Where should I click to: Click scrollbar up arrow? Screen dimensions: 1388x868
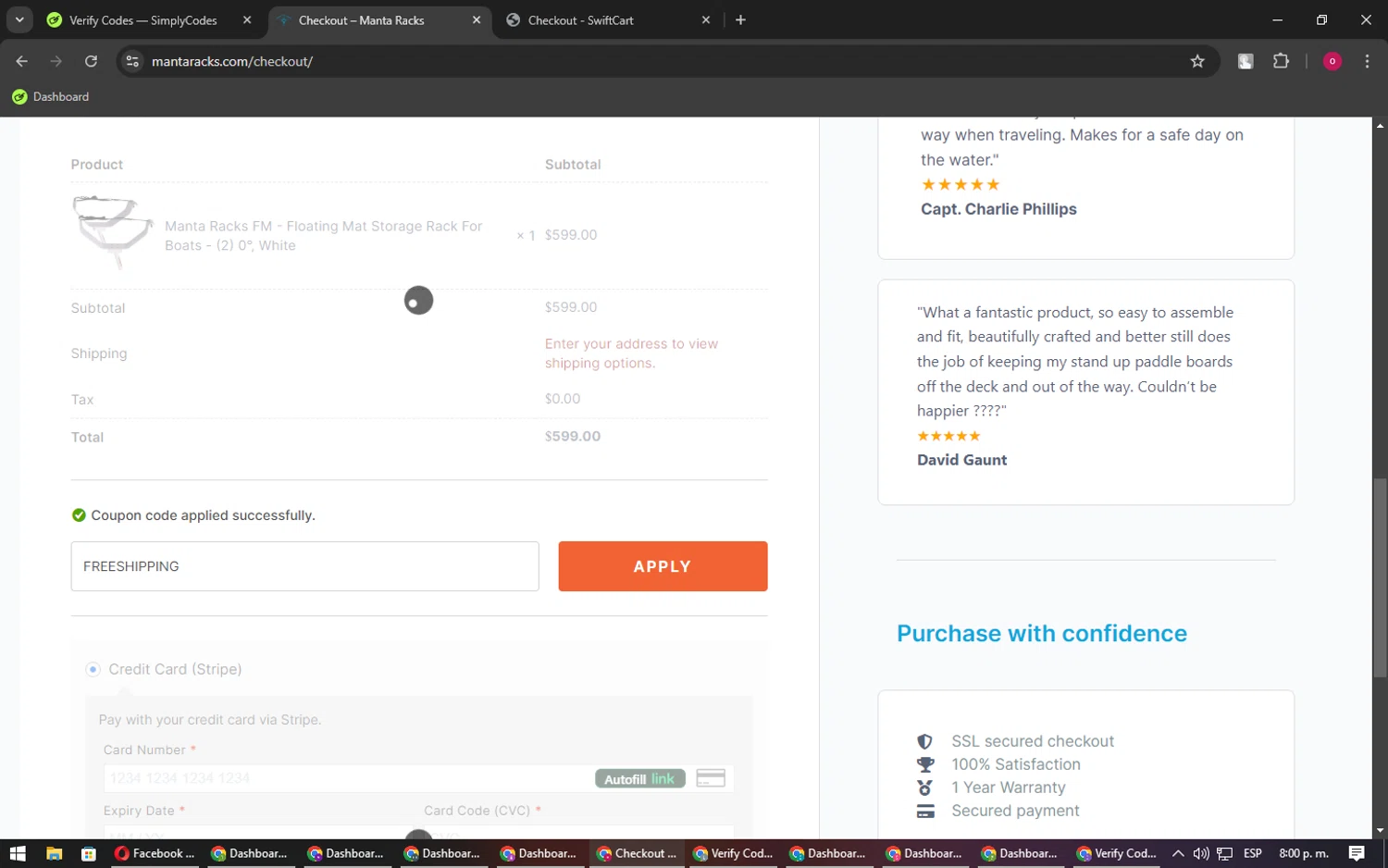pos(1380,125)
